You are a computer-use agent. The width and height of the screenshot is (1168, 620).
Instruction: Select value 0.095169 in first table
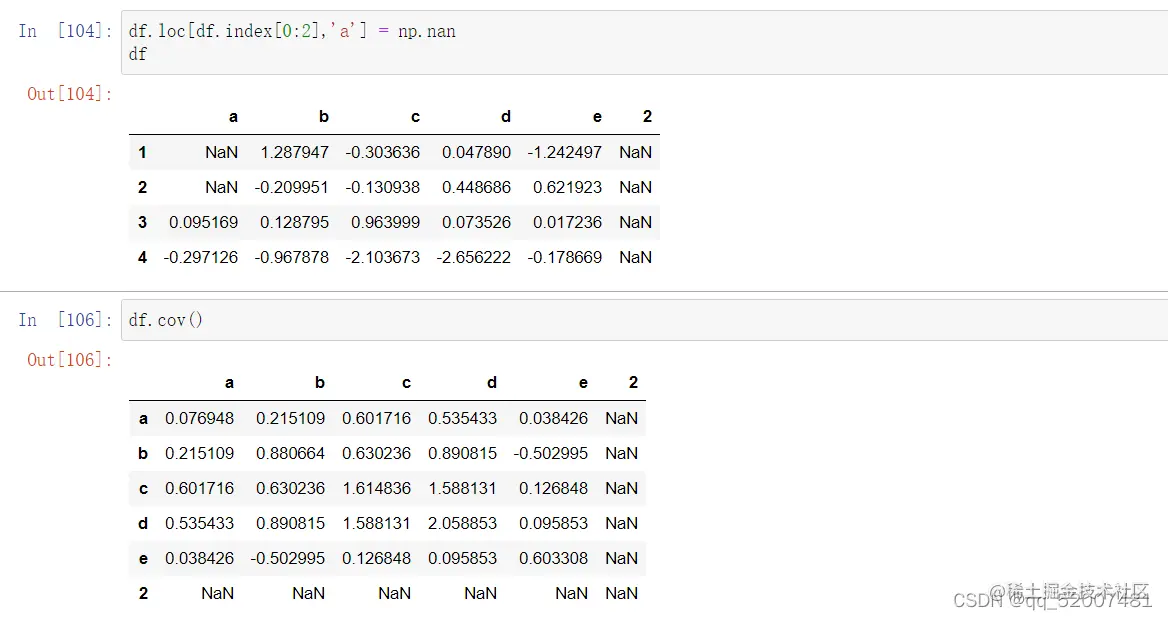click(203, 223)
